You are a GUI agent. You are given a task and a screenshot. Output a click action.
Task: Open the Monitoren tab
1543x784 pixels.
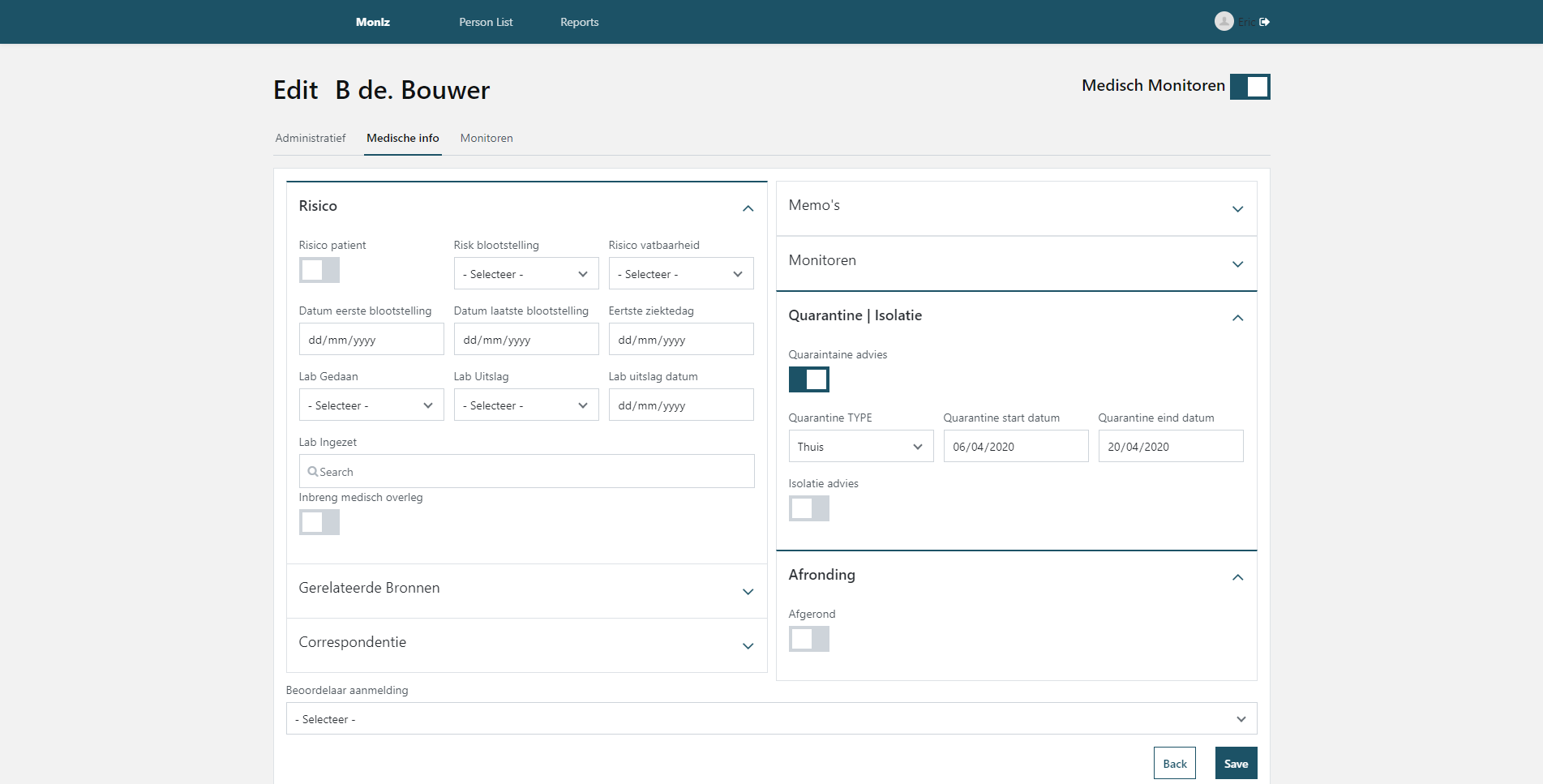[x=486, y=138]
